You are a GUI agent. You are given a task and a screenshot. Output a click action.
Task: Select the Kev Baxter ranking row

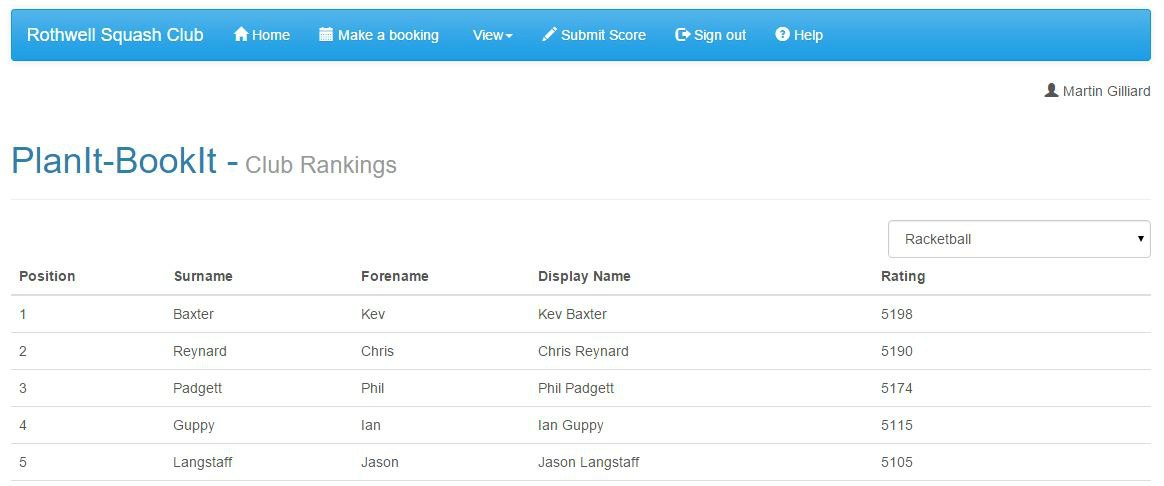581,314
